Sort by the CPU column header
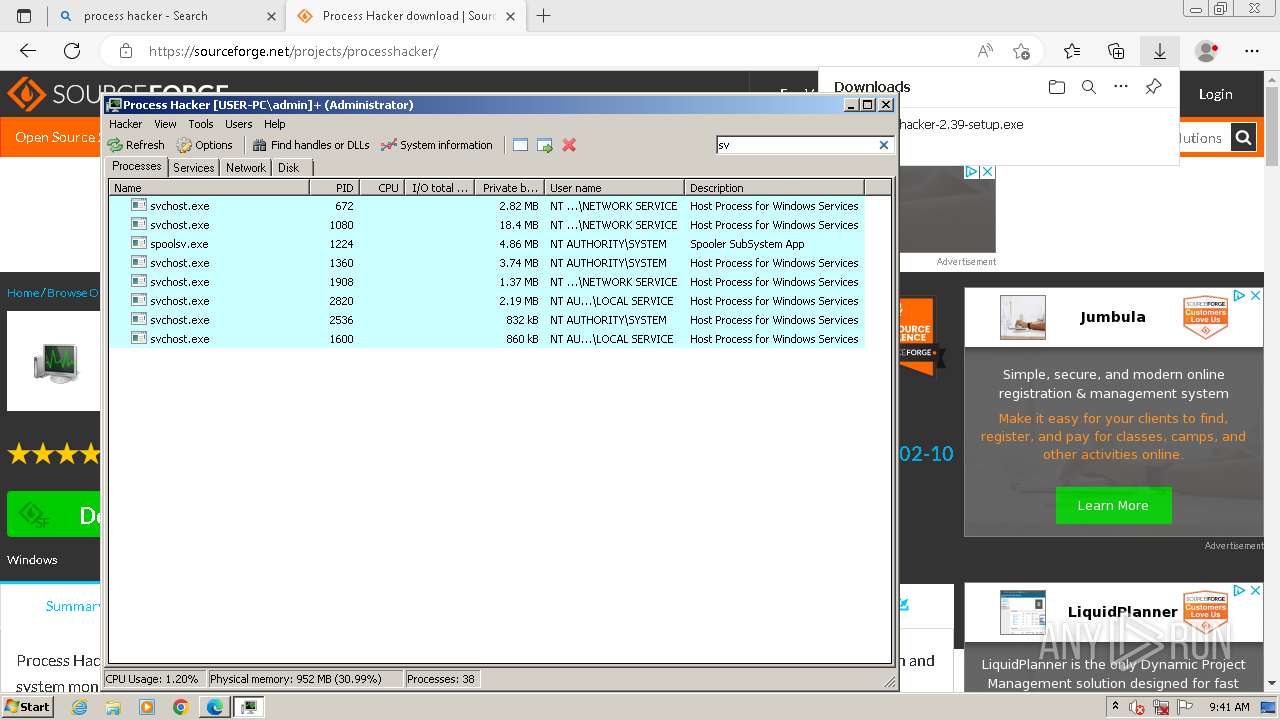 (x=382, y=187)
